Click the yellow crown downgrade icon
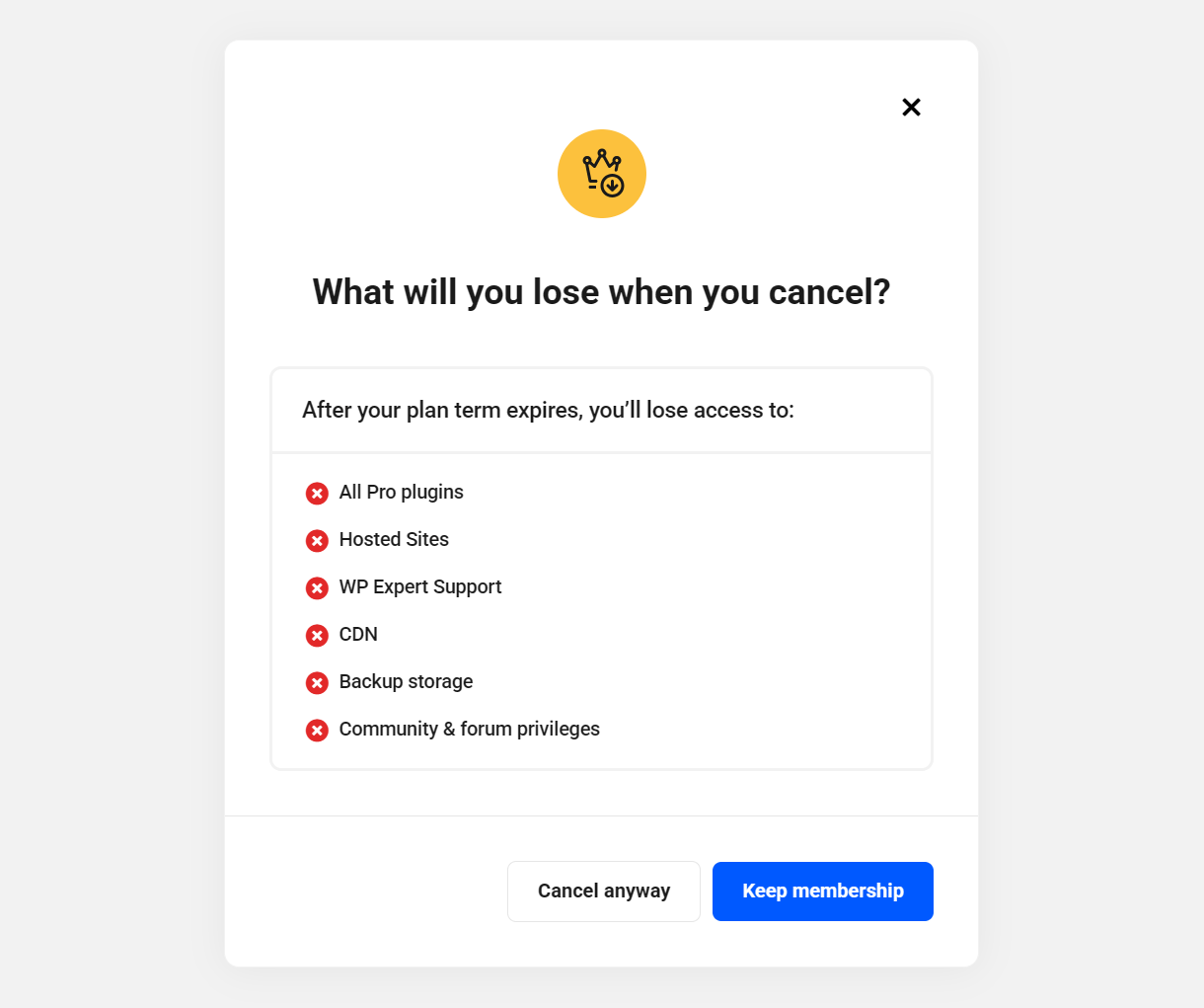1204x1008 pixels. point(602,174)
